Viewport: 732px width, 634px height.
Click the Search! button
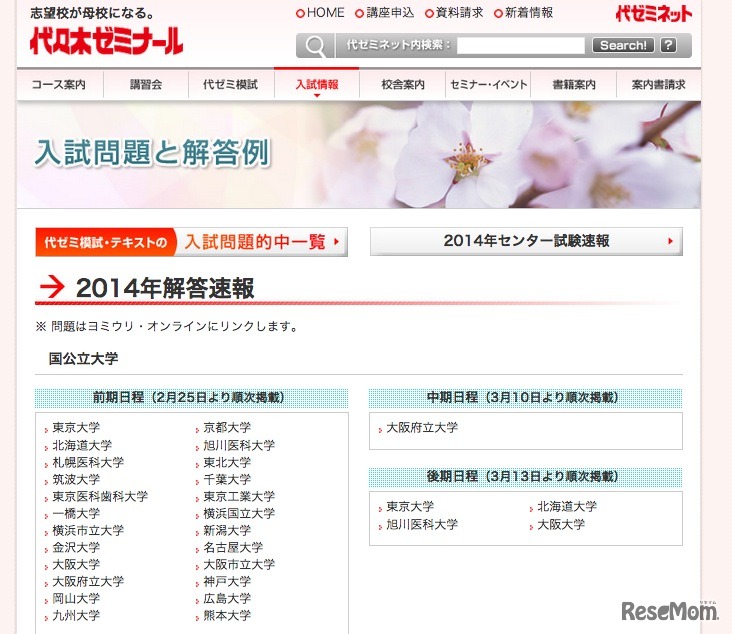pos(623,45)
